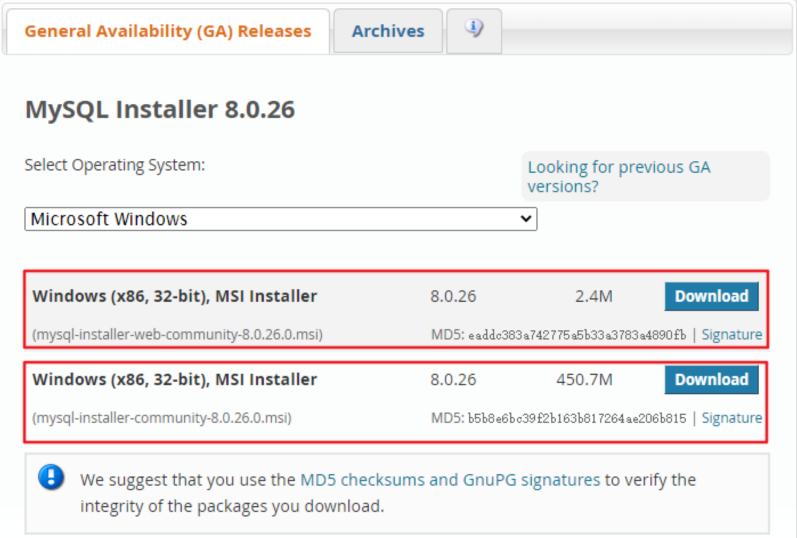Screen dimensions: 797x538
Task: Download the 450.7M full installer
Action: (711, 380)
